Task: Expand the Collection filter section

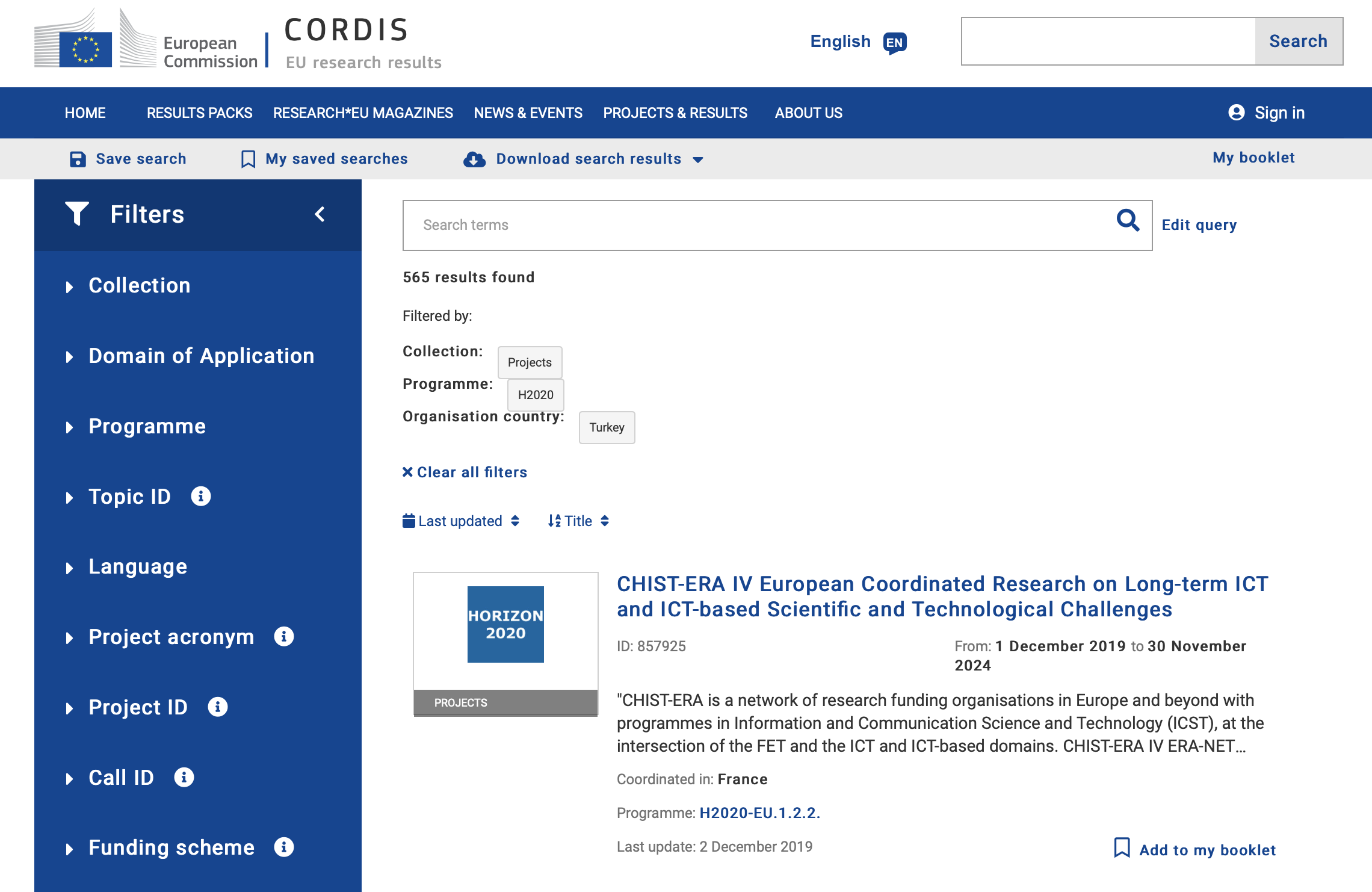Action: click(x=139, y=285)
